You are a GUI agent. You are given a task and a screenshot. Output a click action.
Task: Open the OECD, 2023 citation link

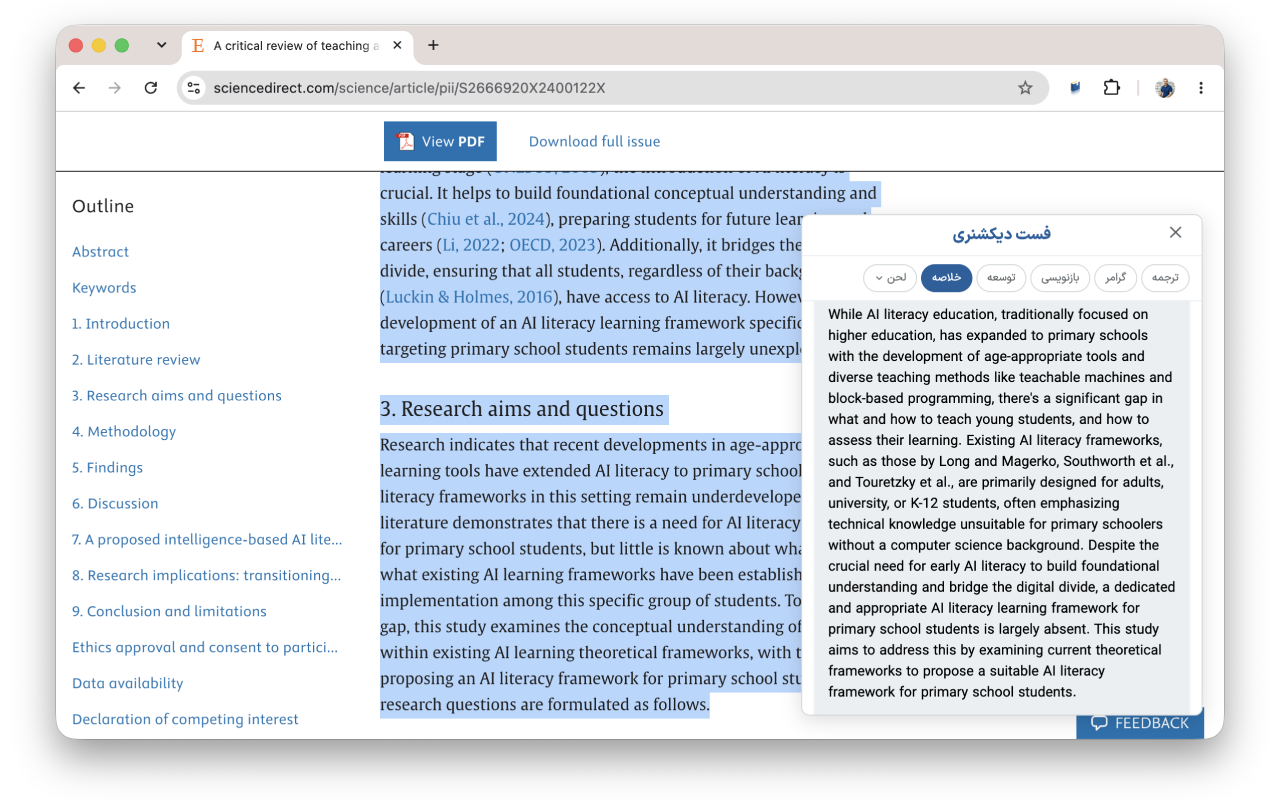(551, 245)
